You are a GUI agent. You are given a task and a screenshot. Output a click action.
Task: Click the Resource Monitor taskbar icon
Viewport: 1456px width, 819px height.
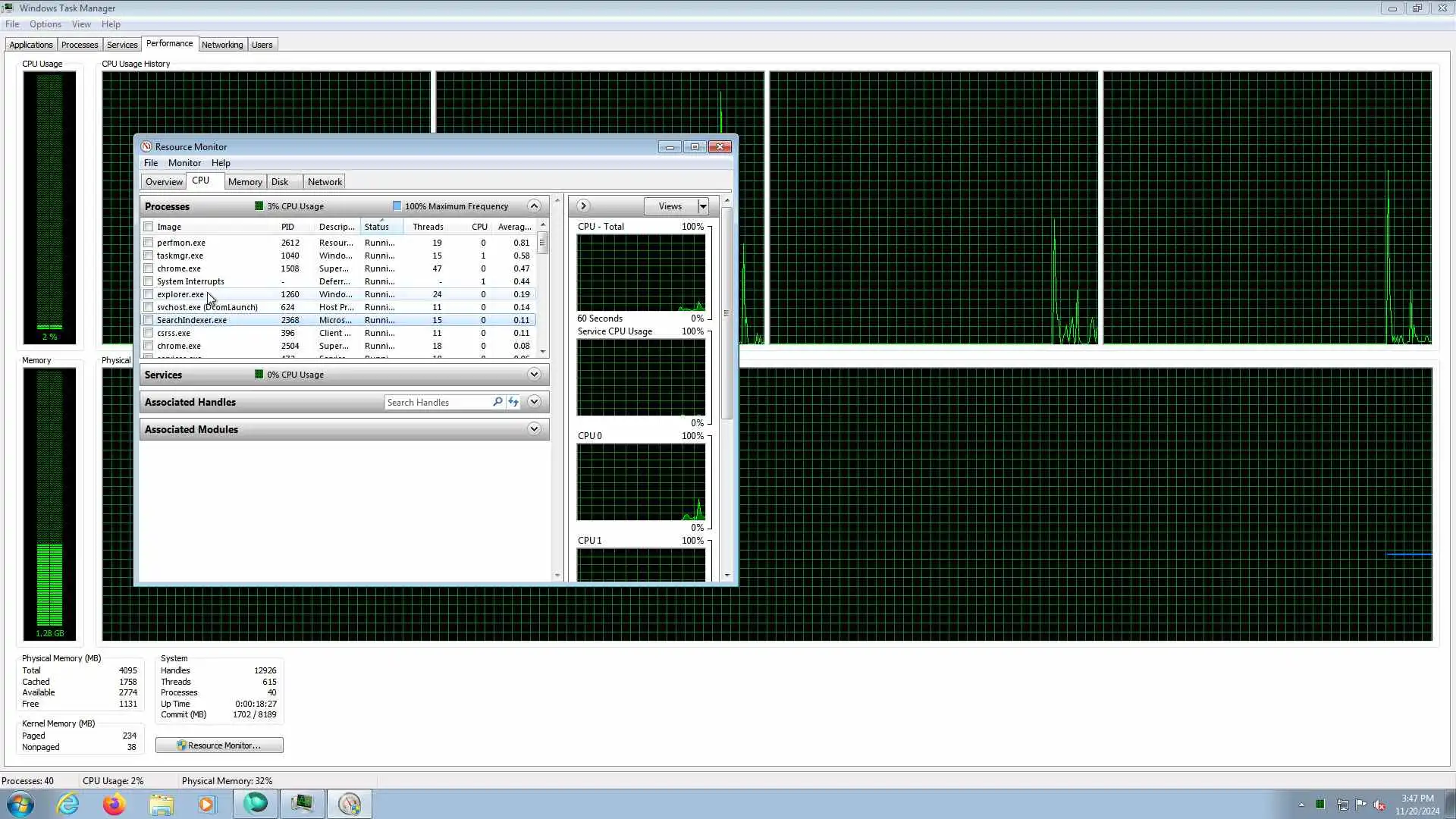tap(350, 804)
